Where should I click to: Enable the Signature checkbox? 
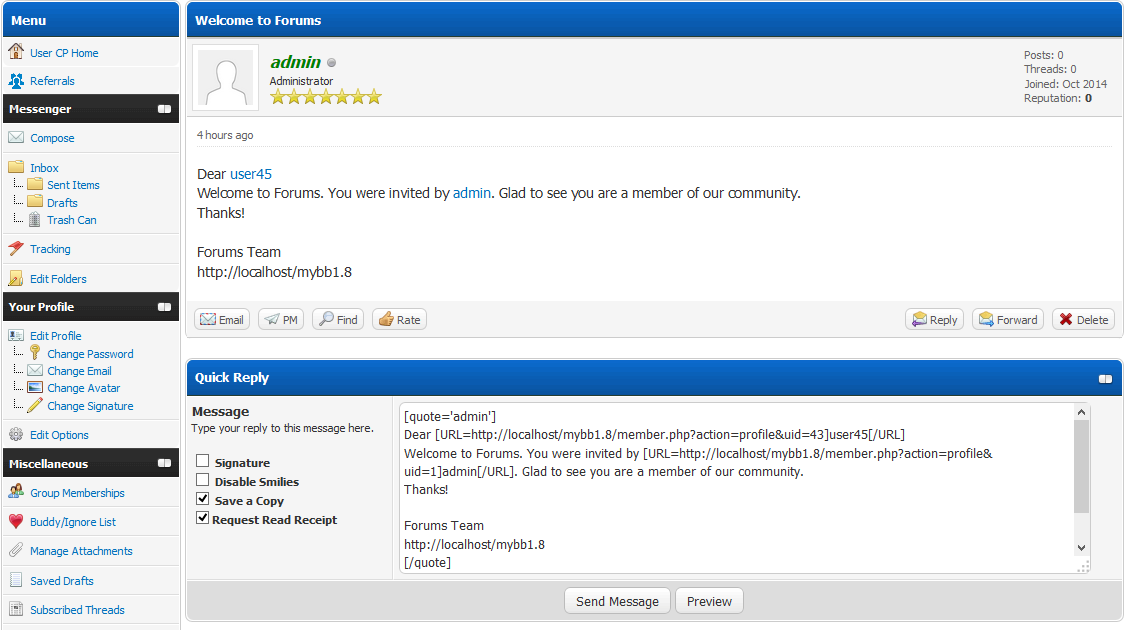point(203,462)
